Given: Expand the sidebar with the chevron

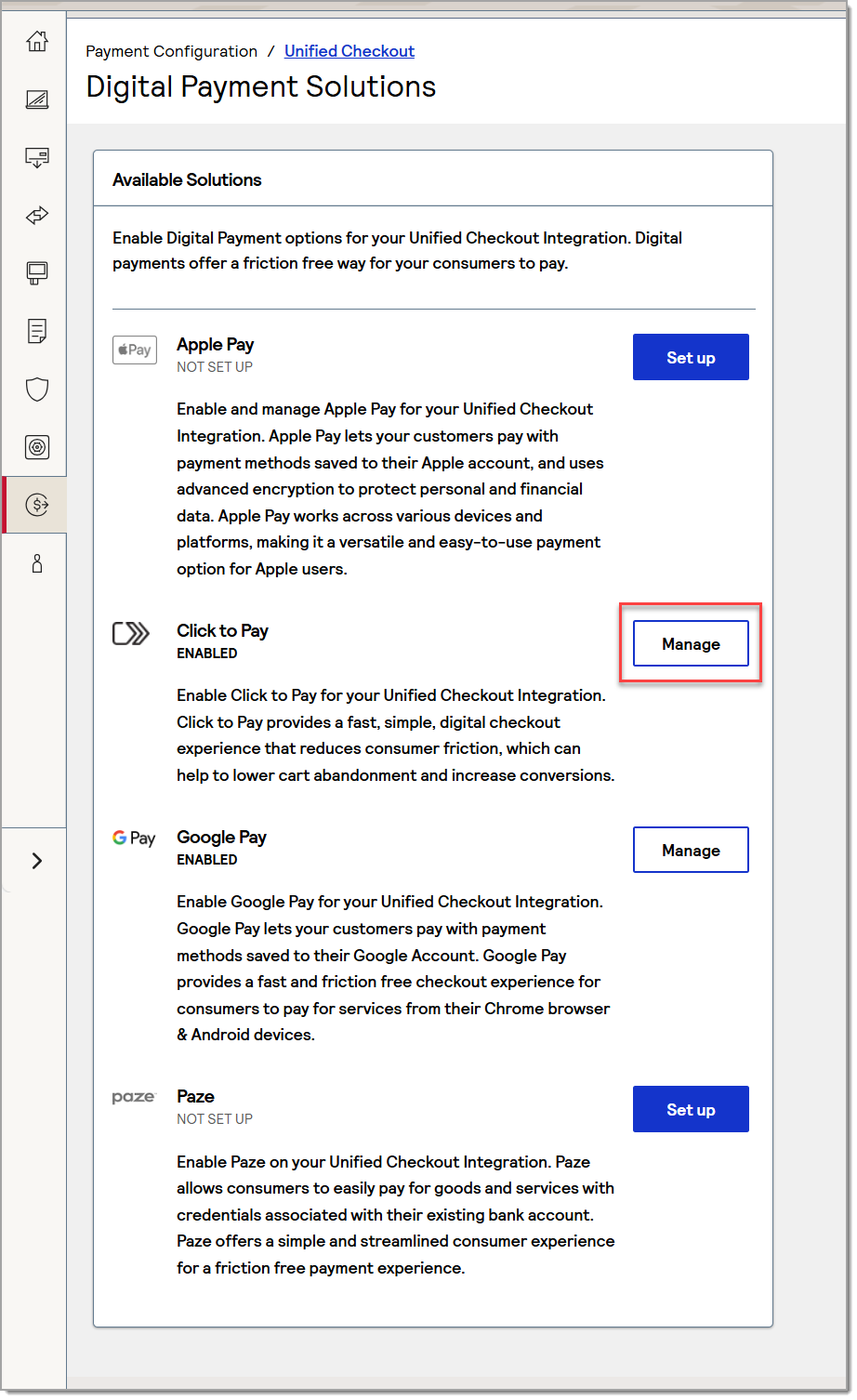Looking at the screenshot, I should coord(35,860).
